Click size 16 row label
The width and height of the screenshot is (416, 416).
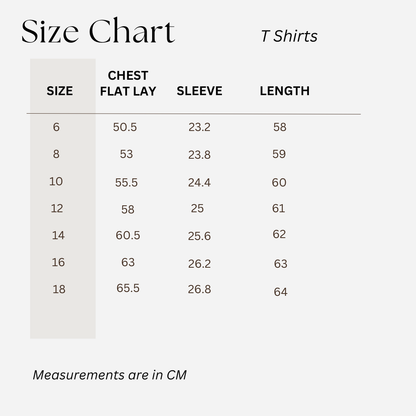click(x=58, y=262)
